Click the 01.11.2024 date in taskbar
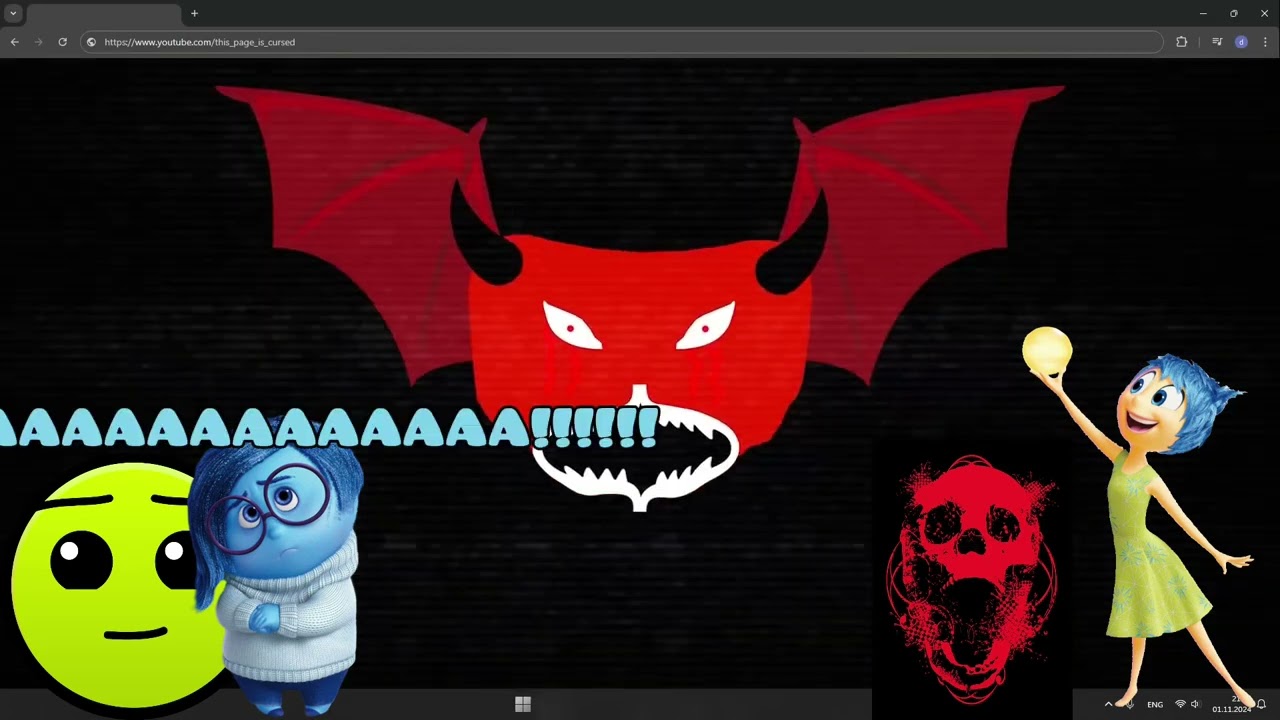The image size is (1280, 720). click(x=1231, y=709)
